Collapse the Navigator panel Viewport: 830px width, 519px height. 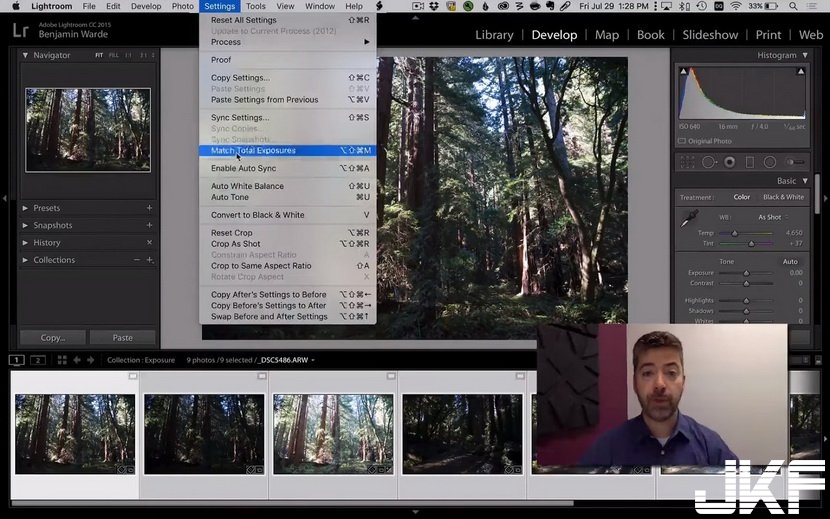click(x=24, y=55)
